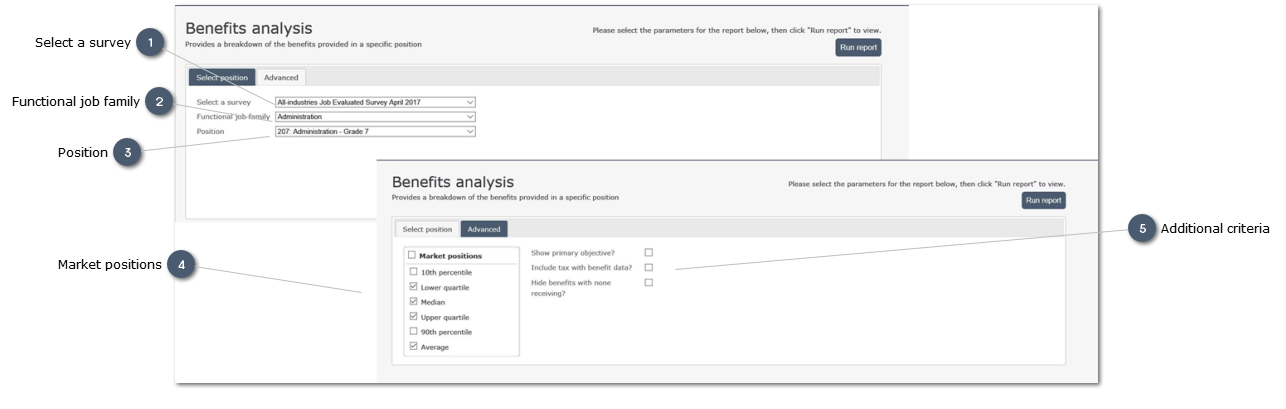Viewport: 1286px width, 409px height.
Task: Uncheck the Lower quartile market position
Action: (414, 287)
